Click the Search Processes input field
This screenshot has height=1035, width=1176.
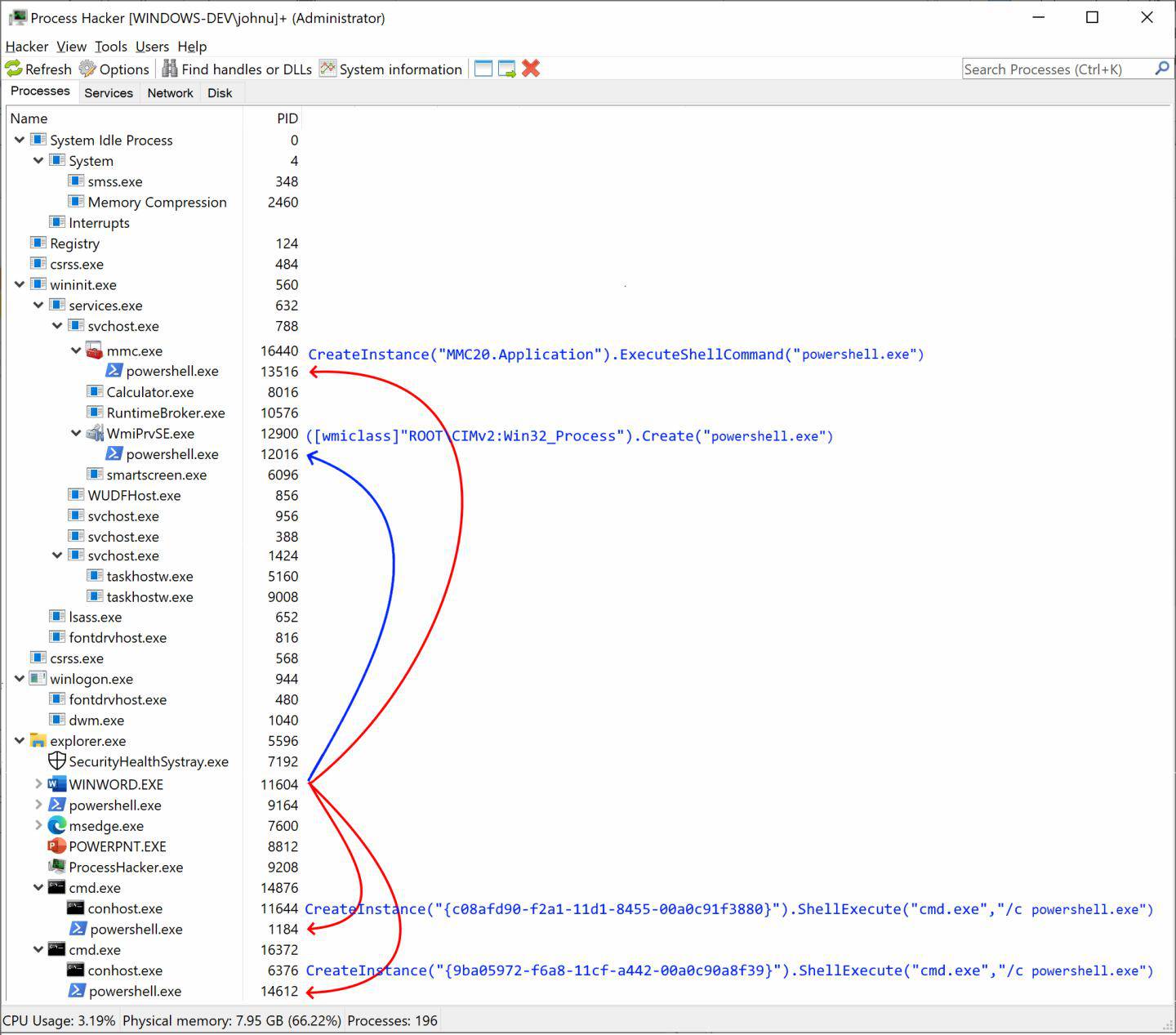[1057, 69]
